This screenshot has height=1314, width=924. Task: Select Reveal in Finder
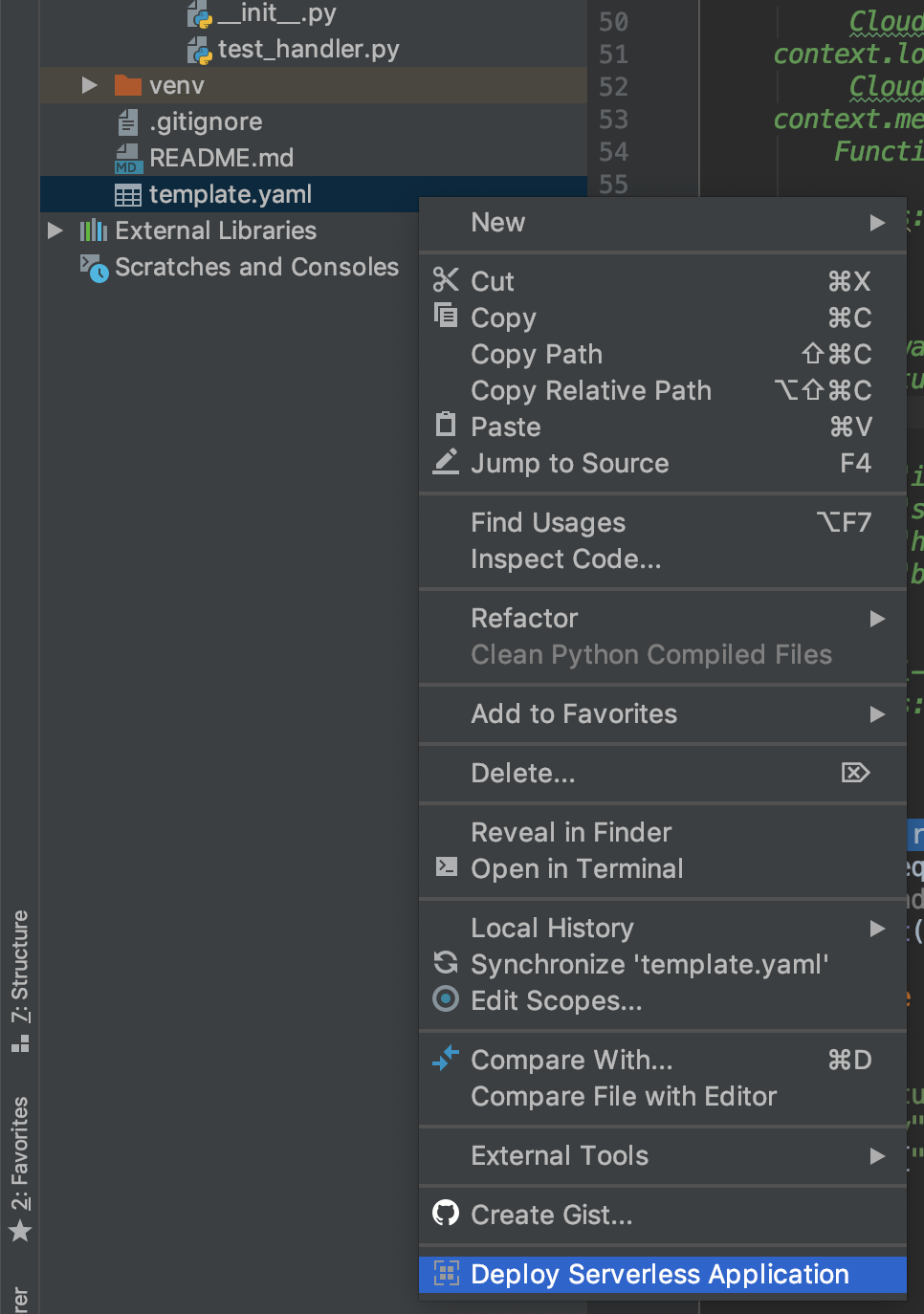(571, 832)
